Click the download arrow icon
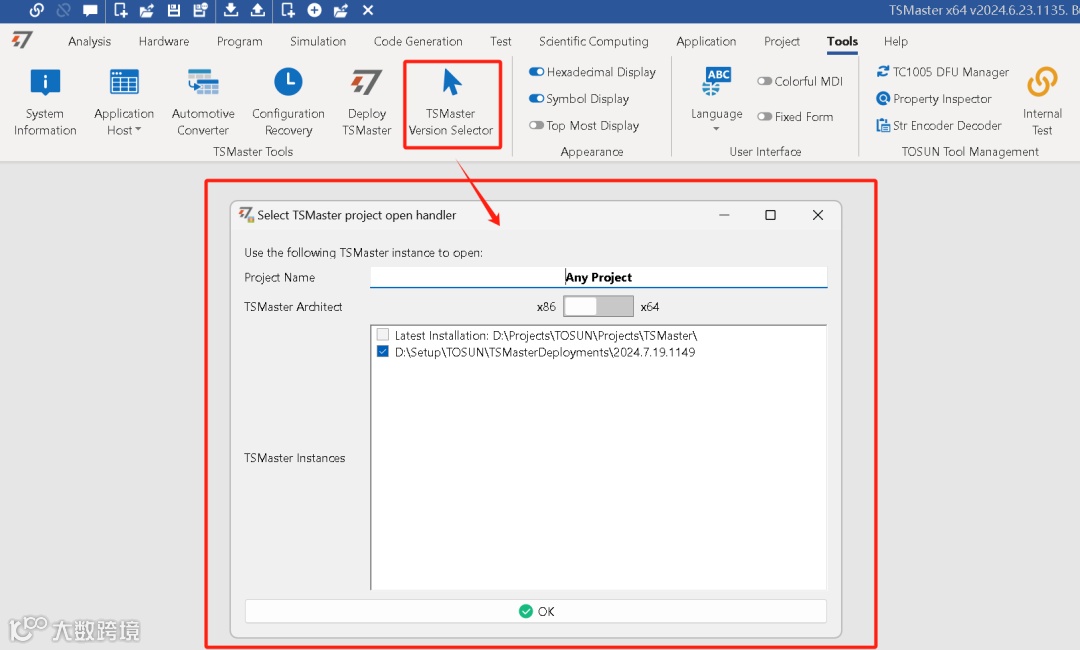1080x650 pixels. pos(231,10)
